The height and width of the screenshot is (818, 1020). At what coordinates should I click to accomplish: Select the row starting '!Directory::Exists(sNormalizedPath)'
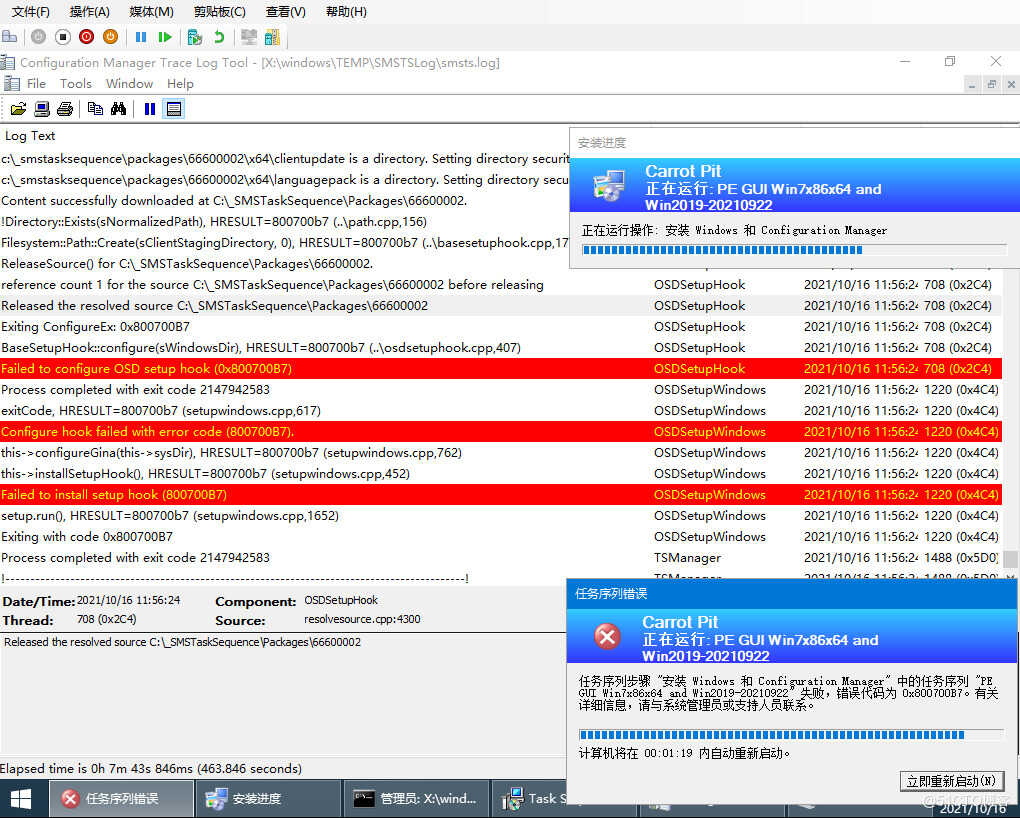pyautogui.click(x=284, y=222)
